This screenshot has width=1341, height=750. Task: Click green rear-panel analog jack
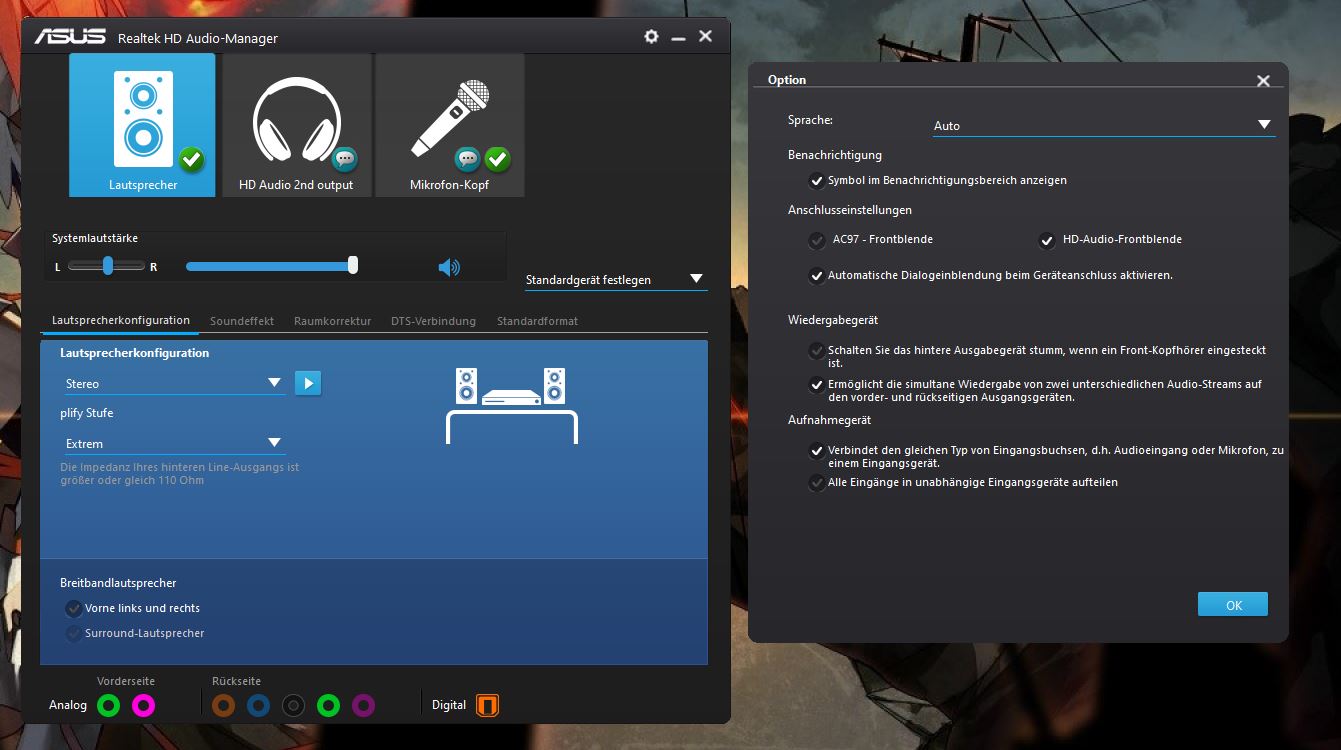(x=328, y=705)
